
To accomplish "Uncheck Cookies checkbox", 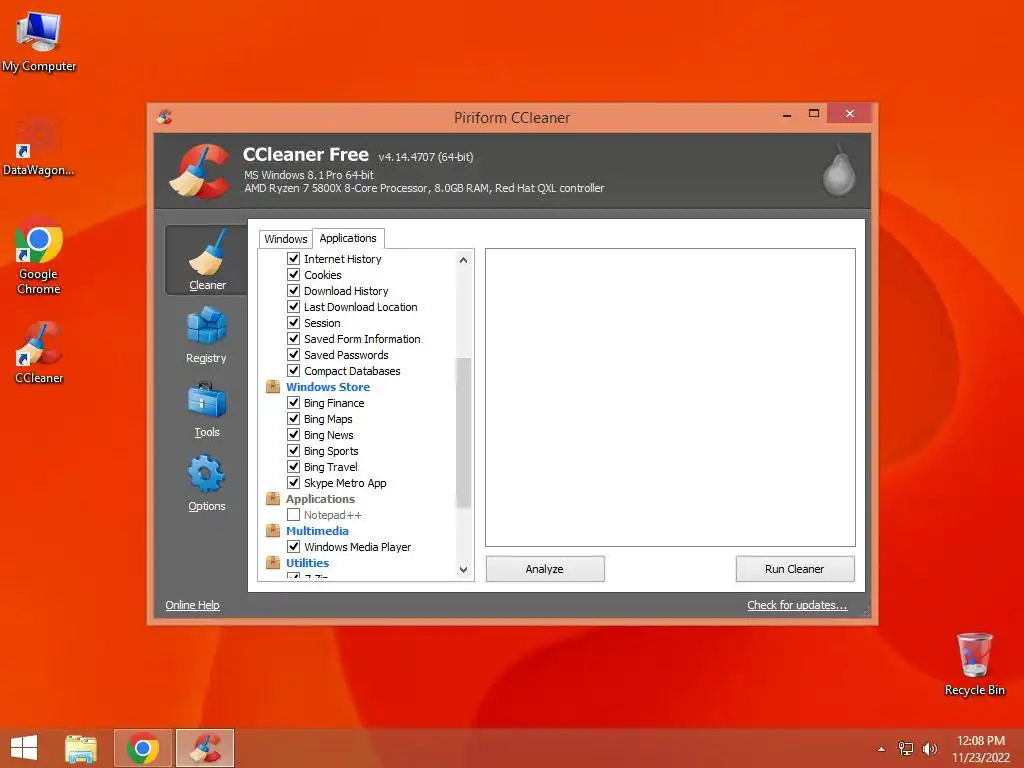I will [x=294, y=275].
